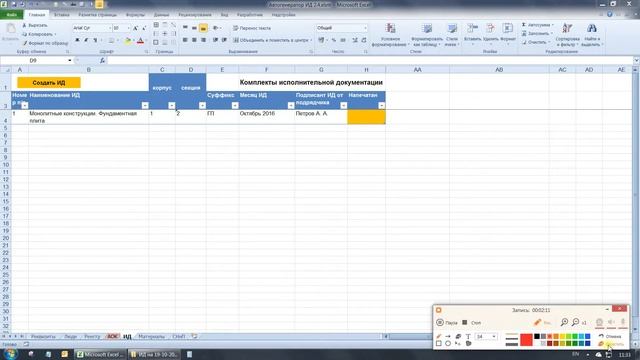This screenshot has width=640, height=360.
Task: Click the Формат по образцу format painter
Action: coord(45,43)
